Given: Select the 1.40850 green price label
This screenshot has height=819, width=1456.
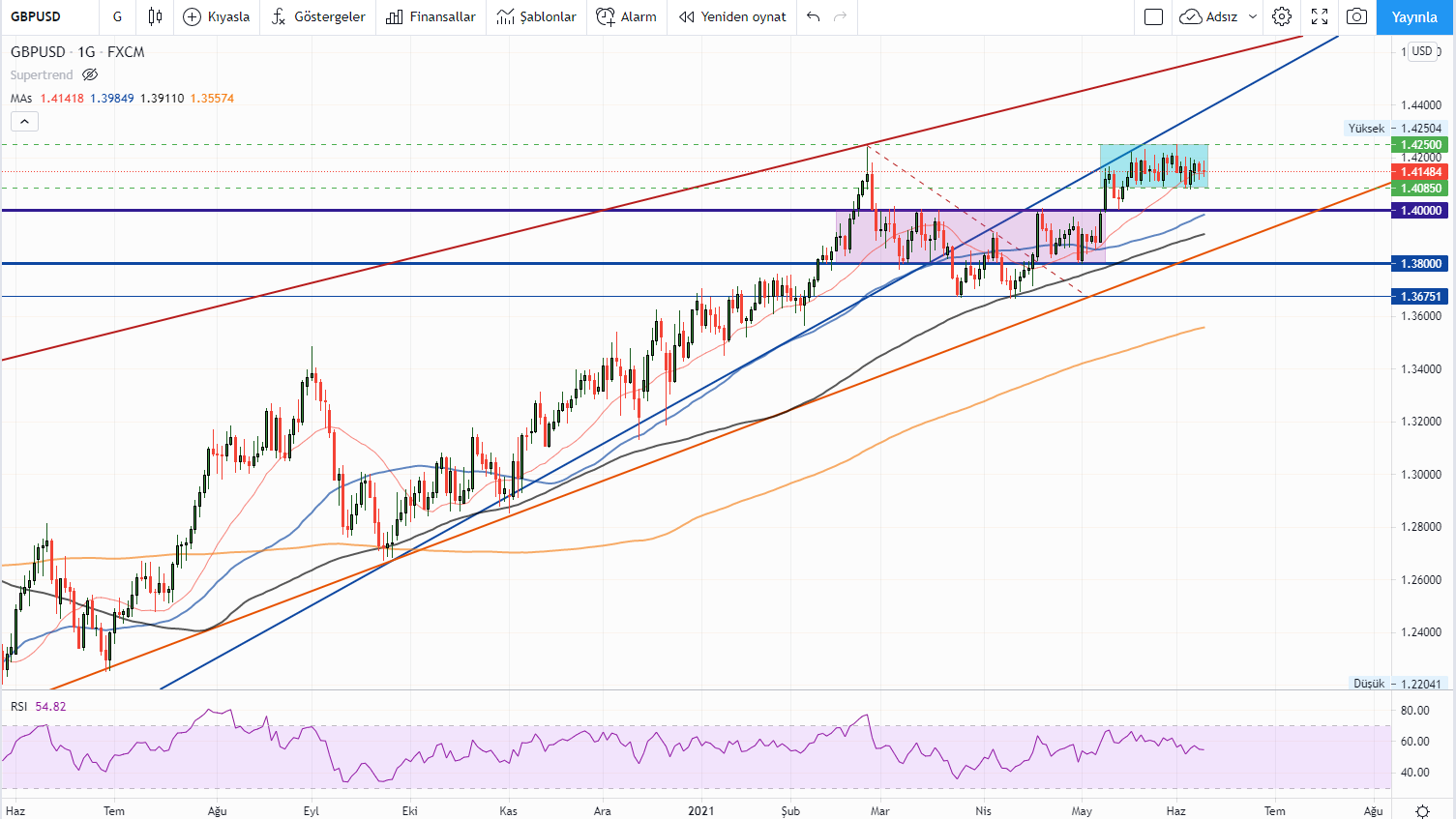Looking at the screenshot, I should click(1421, 189).
